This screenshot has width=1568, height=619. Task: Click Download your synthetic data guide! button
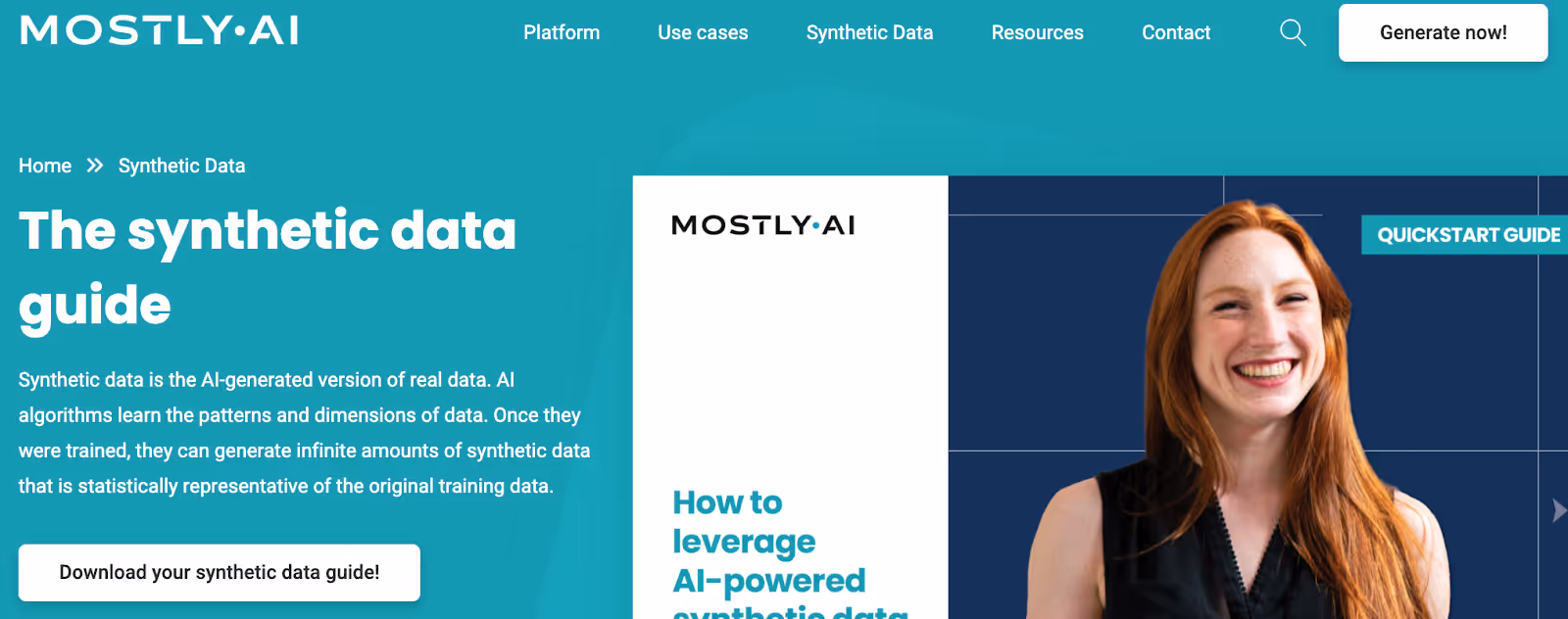coord(220,573)
